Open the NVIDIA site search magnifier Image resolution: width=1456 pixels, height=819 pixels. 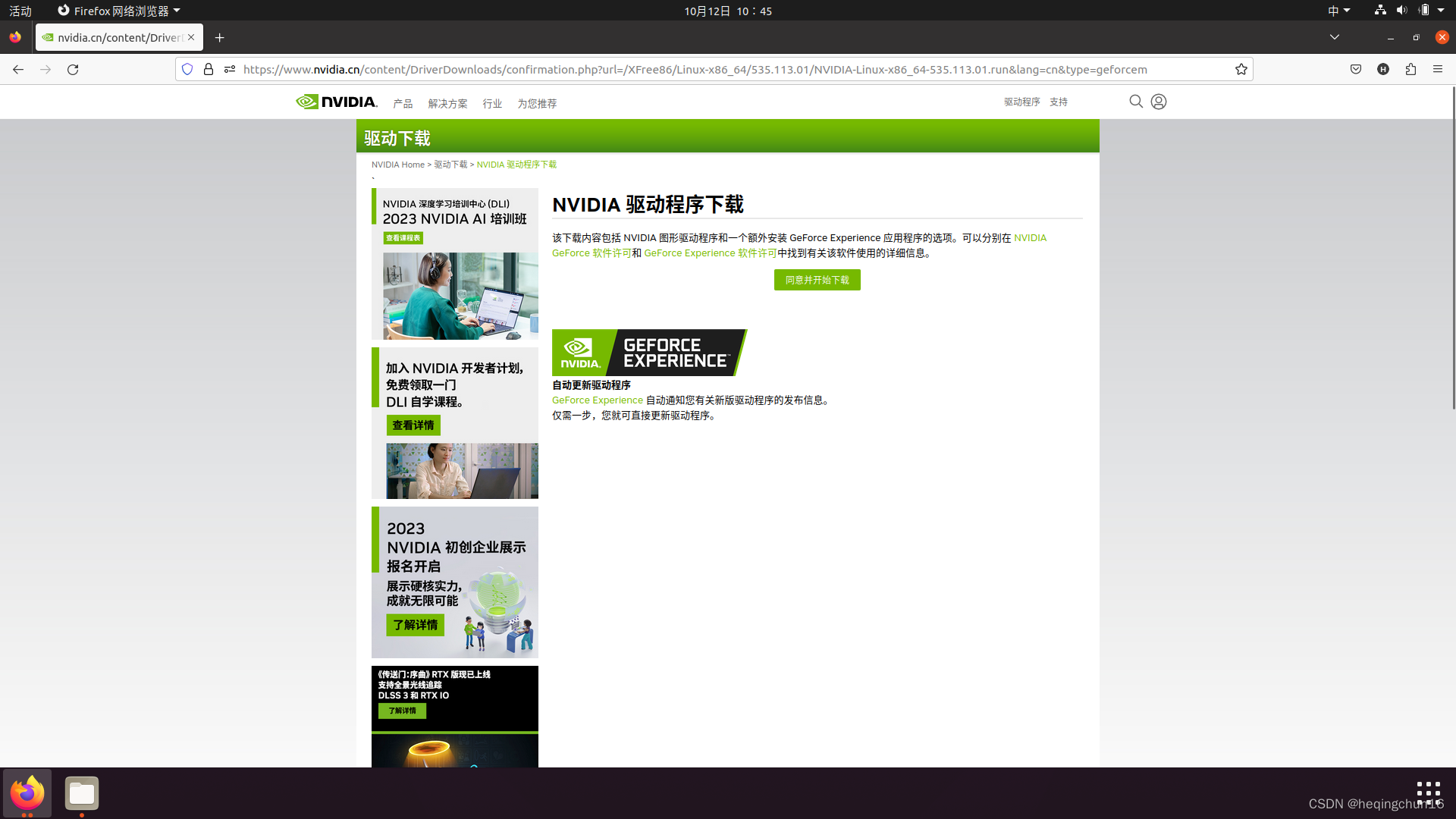(1135, 102)
